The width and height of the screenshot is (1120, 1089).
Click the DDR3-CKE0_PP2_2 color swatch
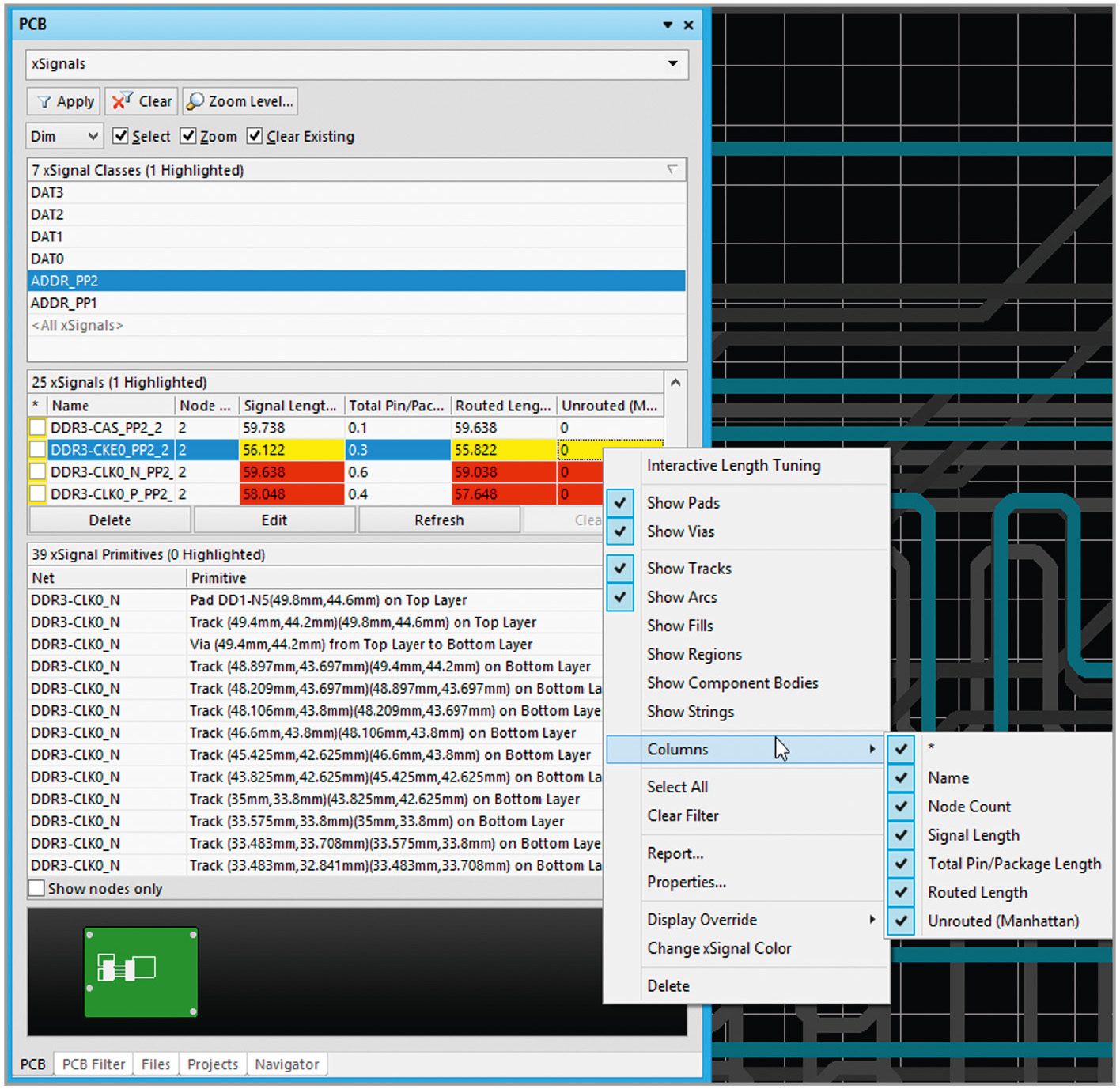(38, 450)
